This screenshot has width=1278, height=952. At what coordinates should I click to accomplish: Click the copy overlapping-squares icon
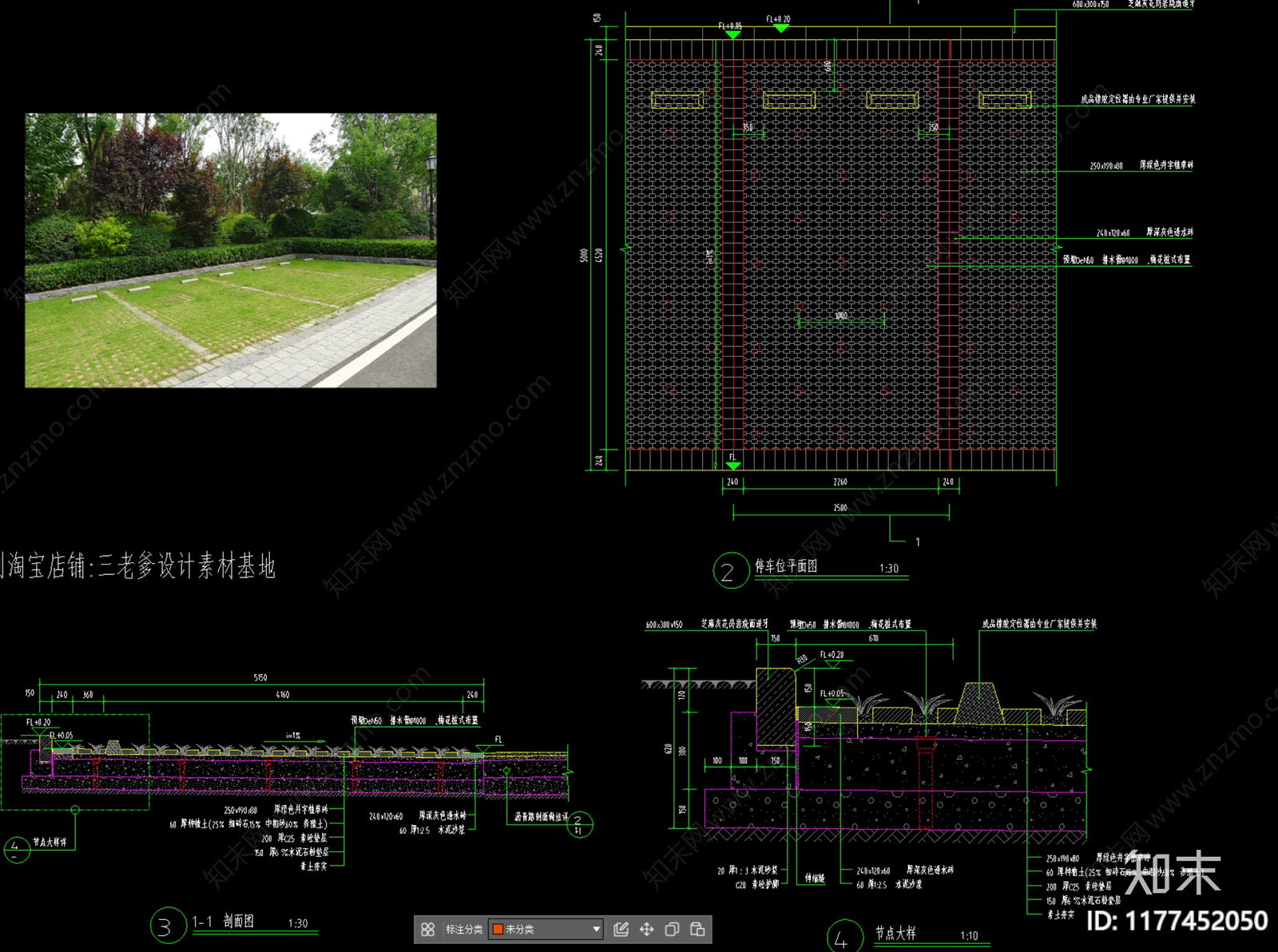pyautogui.click(x=672, y=929)
